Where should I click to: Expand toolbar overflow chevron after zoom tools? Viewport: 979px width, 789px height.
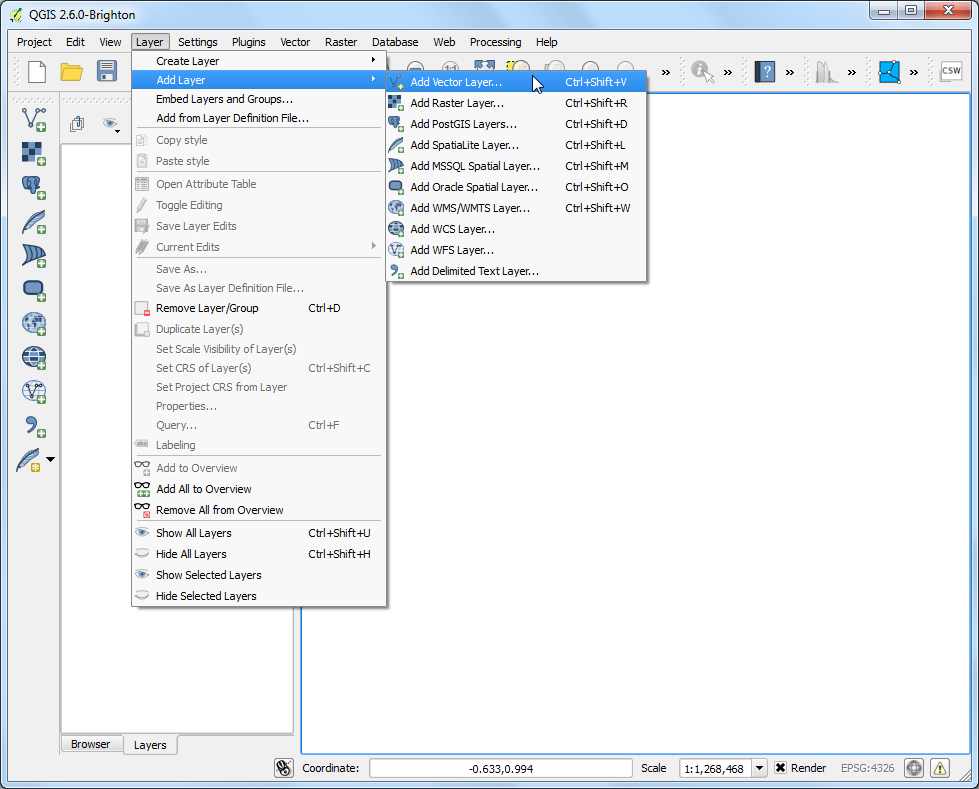coord(666,72)
